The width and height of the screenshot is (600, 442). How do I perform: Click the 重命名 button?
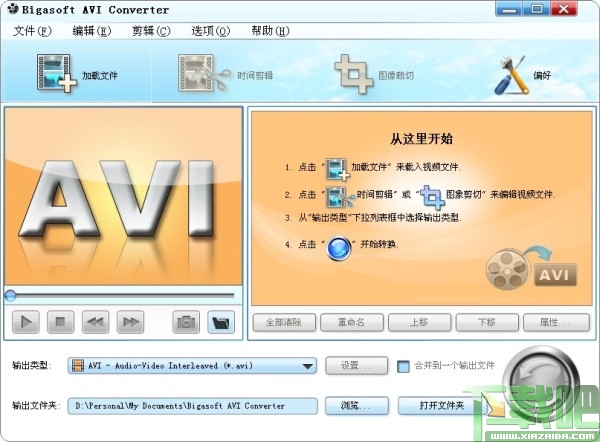[x=352, y=323]
